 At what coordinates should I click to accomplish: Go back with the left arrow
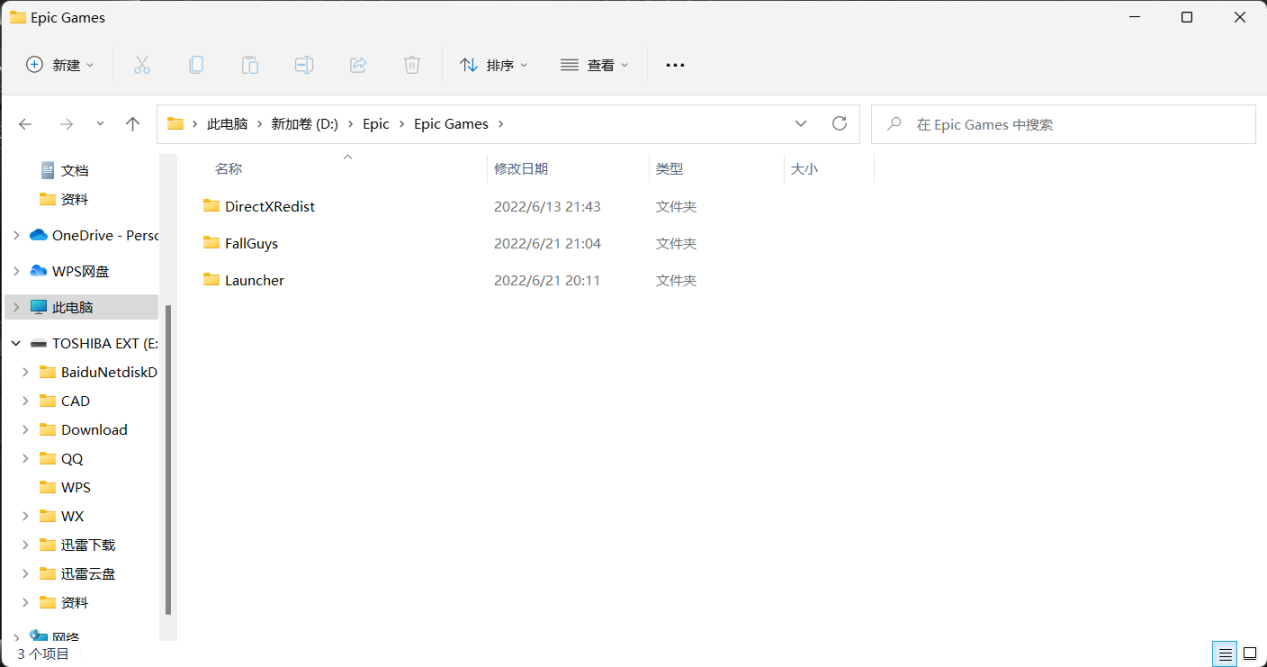click(x=26, y=124)
